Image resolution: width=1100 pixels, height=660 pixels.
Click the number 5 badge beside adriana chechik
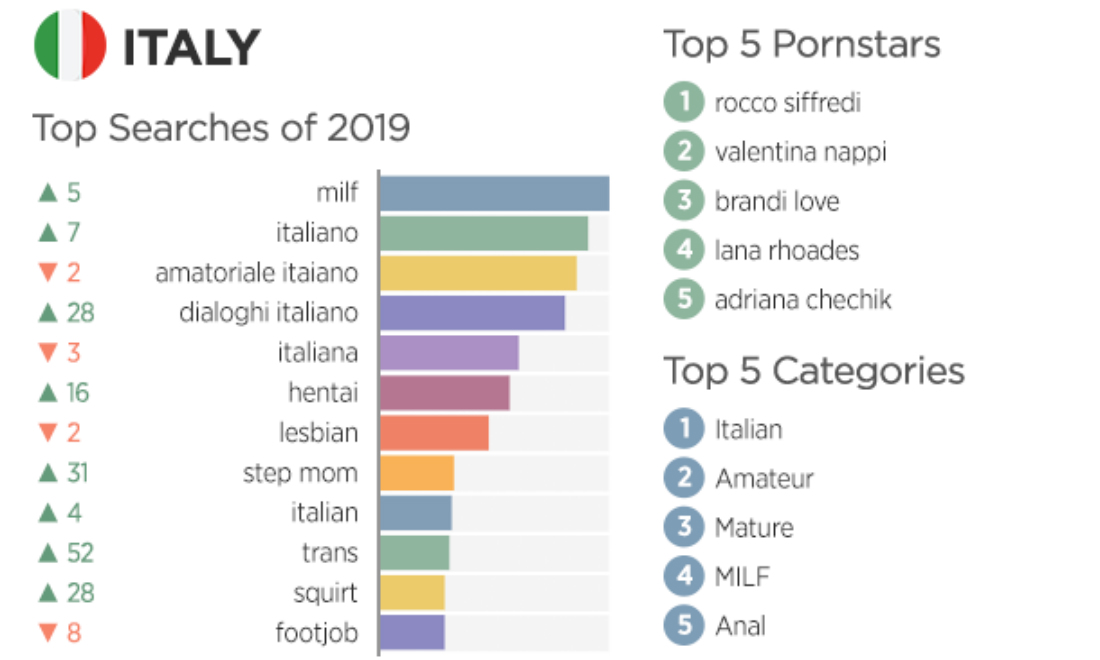click(x=684, y=299)
